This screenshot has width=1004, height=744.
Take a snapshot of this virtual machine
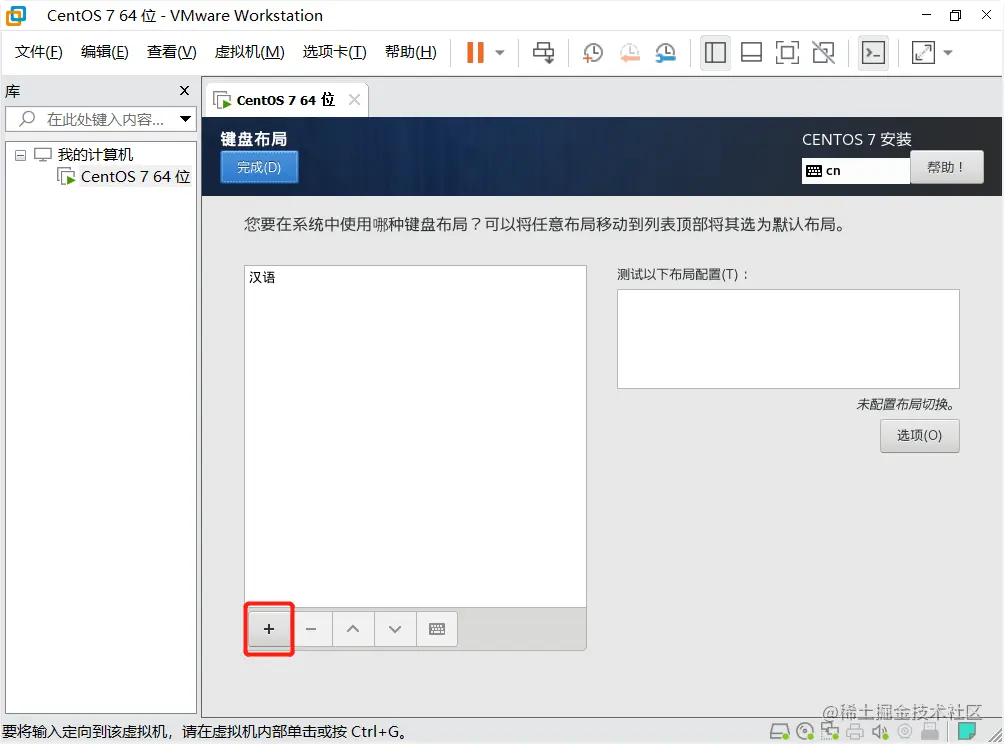click(x=593, y=53)
